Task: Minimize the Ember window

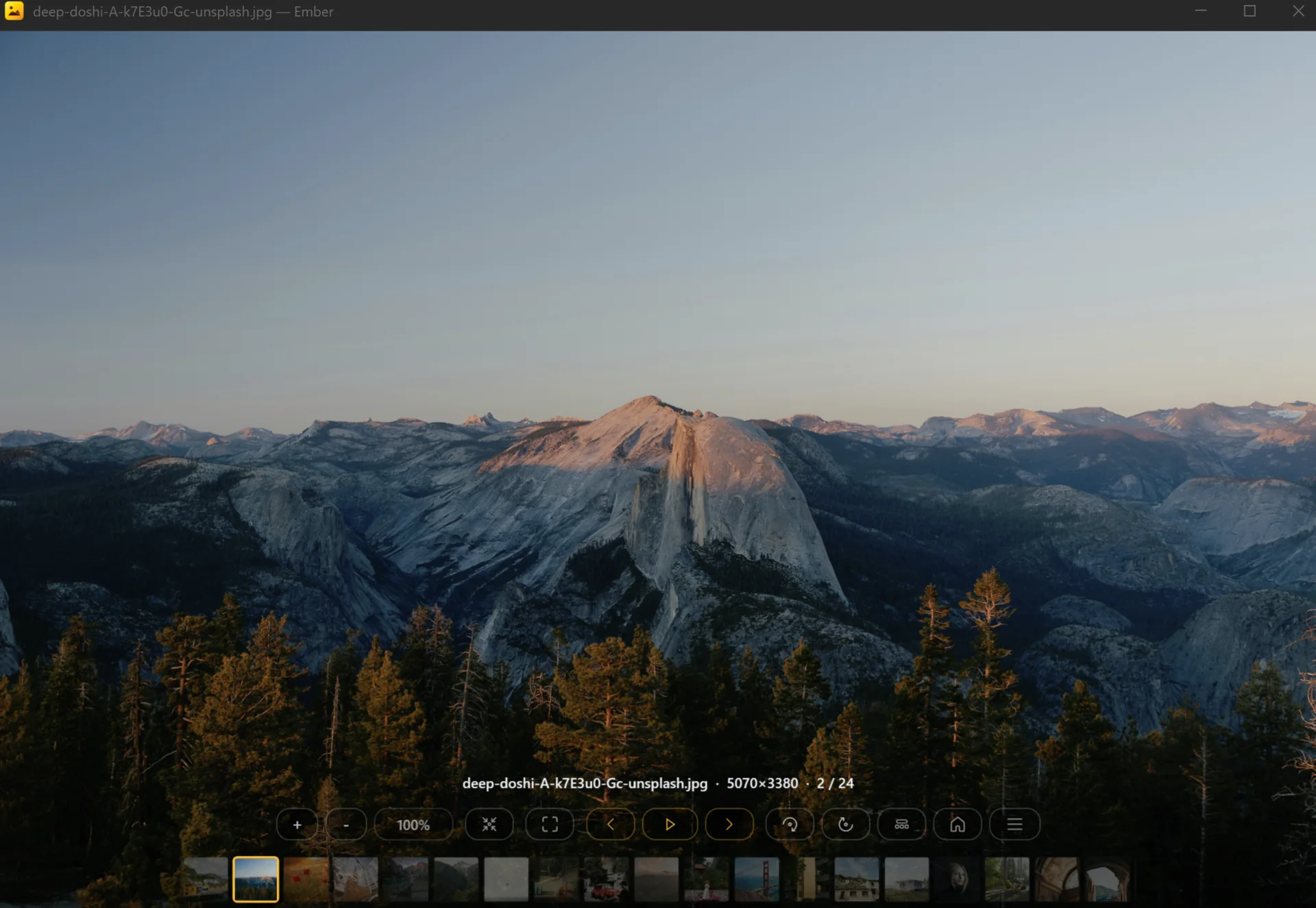Action: 1201,11
